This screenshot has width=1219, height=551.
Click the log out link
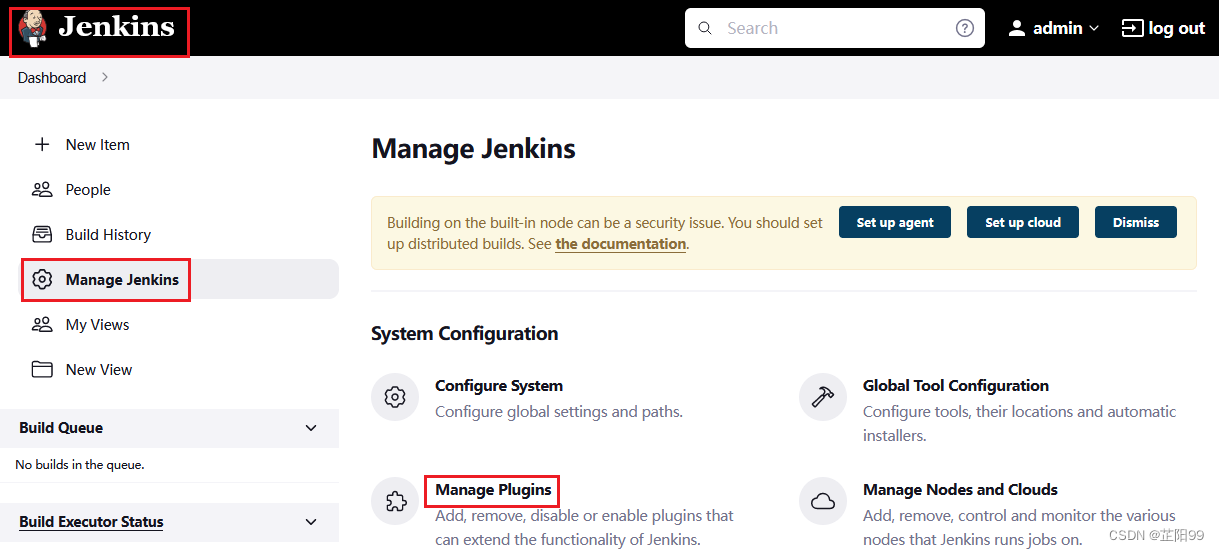[x=1177, y=28]
